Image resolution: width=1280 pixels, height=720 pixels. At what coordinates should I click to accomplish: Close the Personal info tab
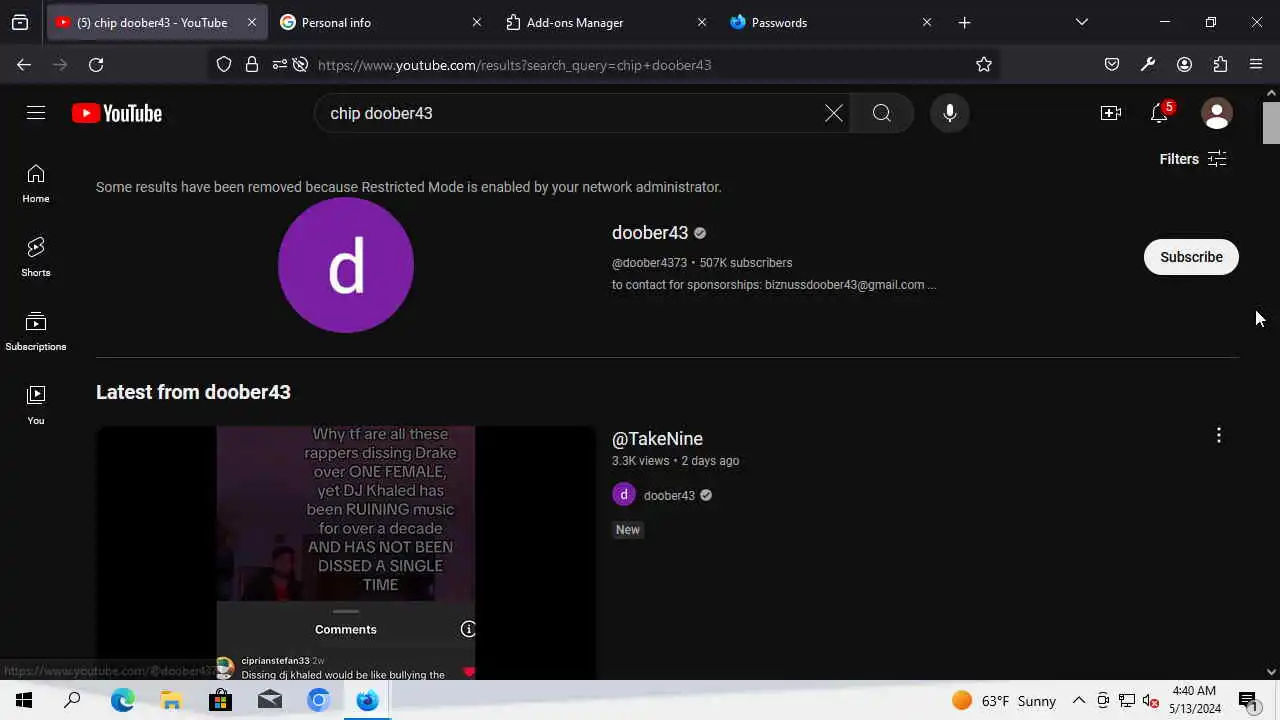point(477,22)
